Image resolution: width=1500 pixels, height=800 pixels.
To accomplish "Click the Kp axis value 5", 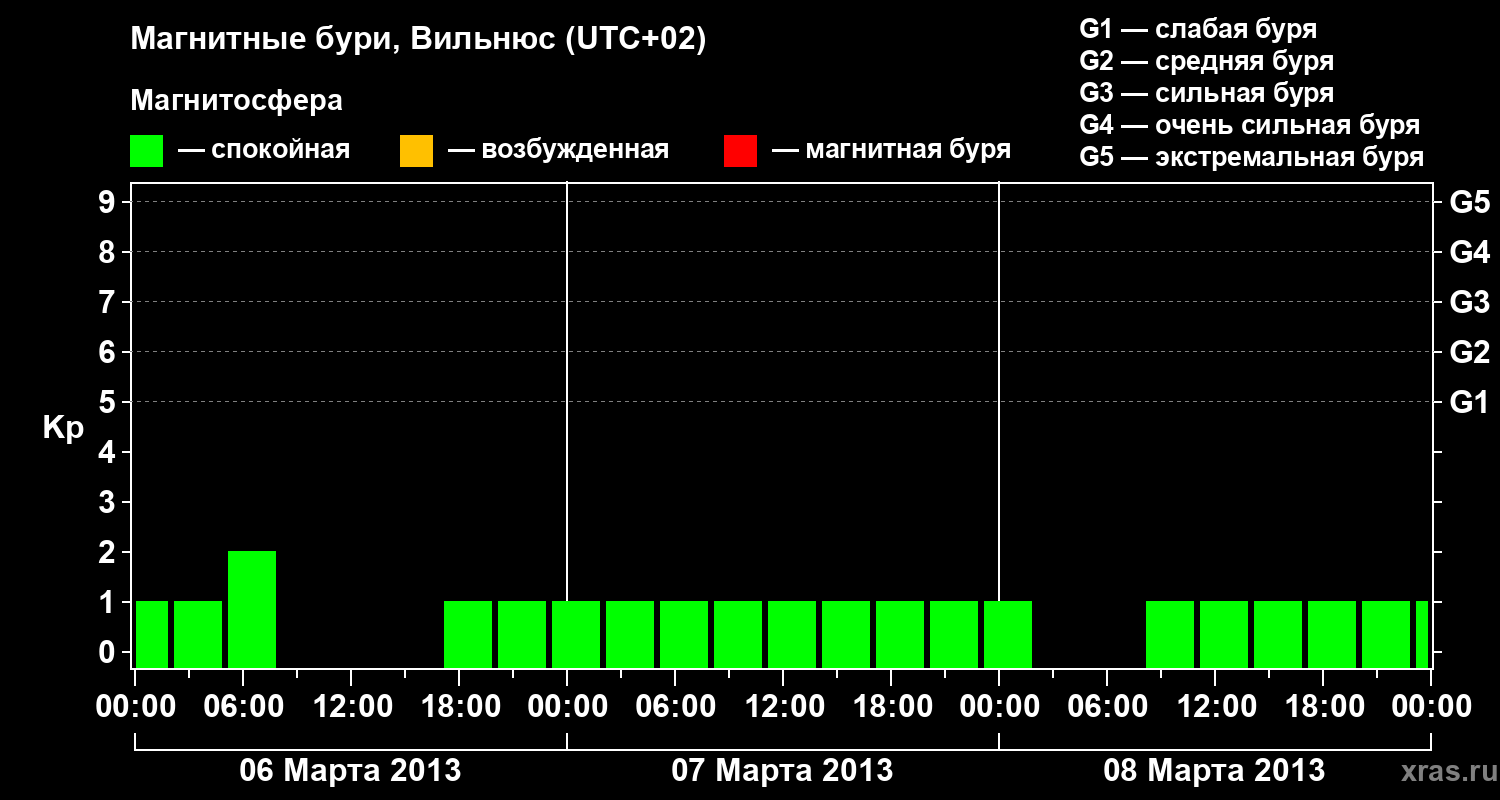I will pyautogui.click(x=109, y=402).
